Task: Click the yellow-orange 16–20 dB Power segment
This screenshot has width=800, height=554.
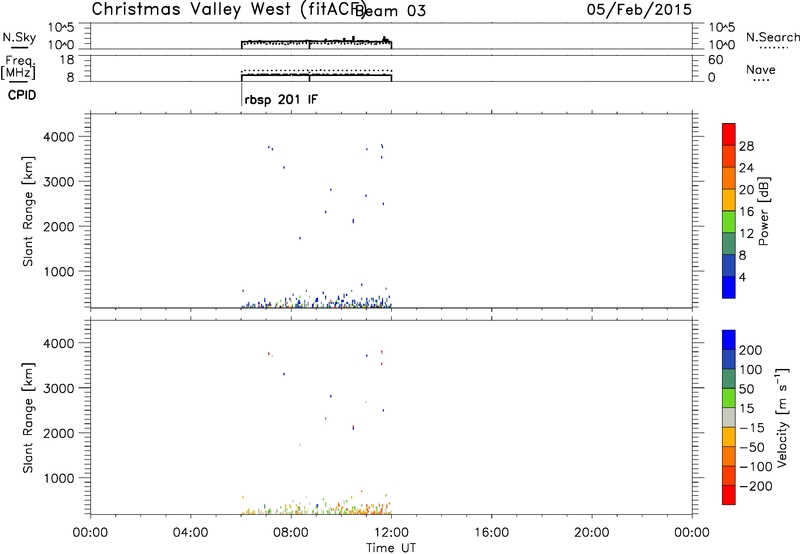Action: point(729,199)
